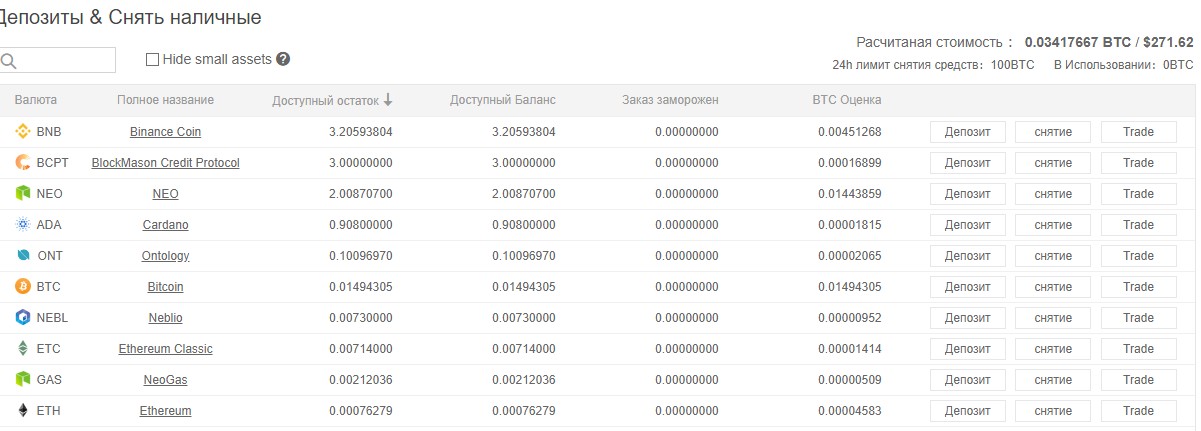Open the NeoGas link
The height and width of the screenshot is (431, 1201).
point(166,380)
